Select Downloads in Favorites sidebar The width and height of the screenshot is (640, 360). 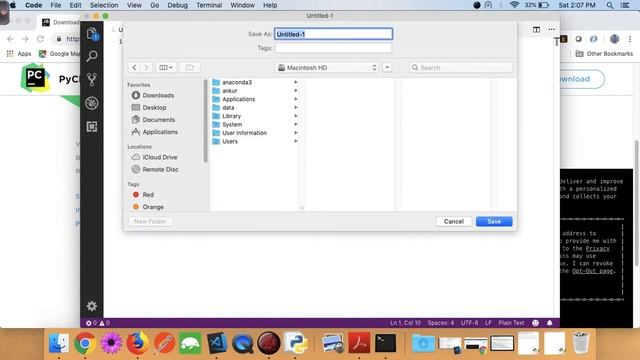coord(158,95)
